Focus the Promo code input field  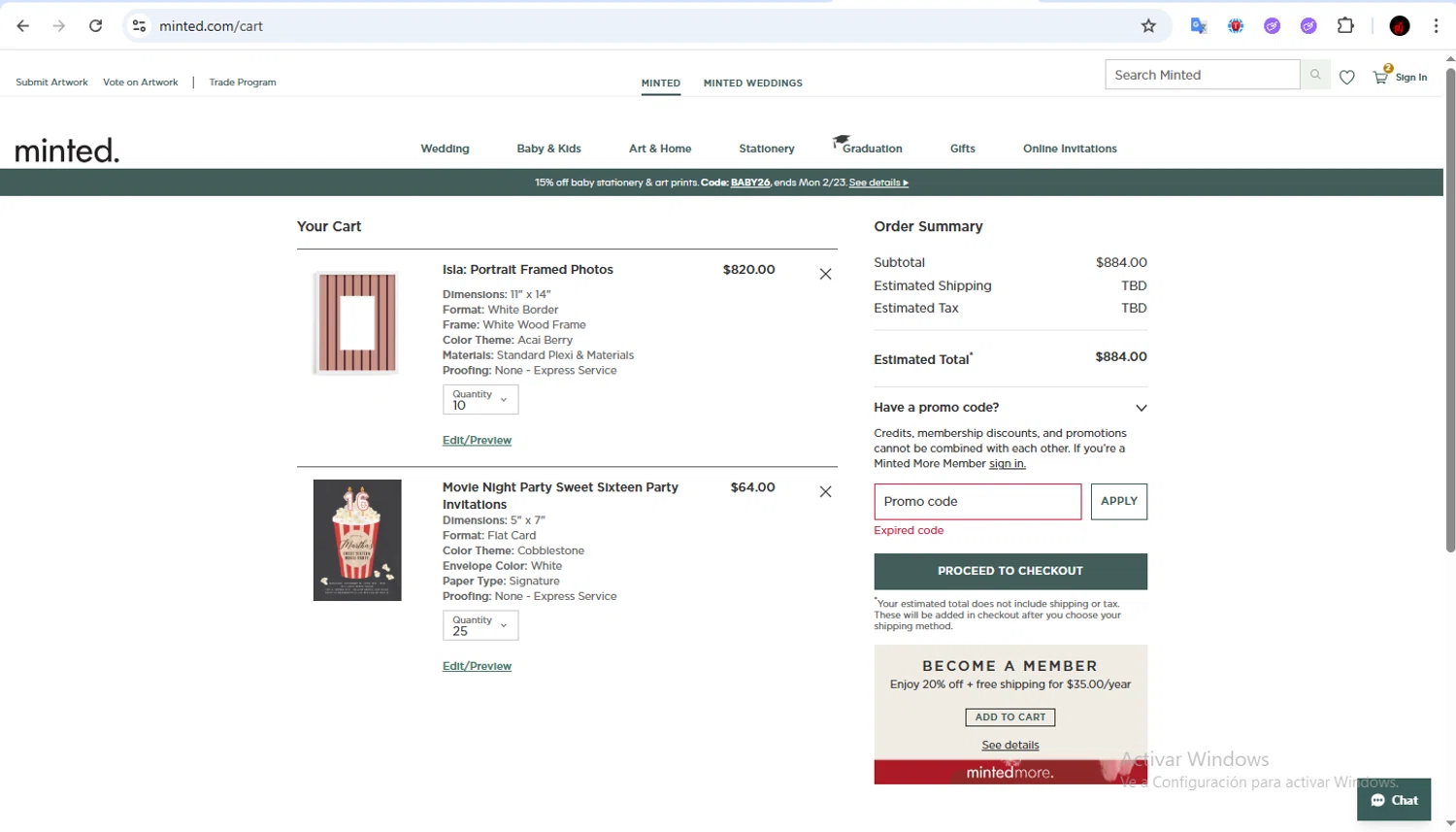pyautogui.click(x=977, y=502)
